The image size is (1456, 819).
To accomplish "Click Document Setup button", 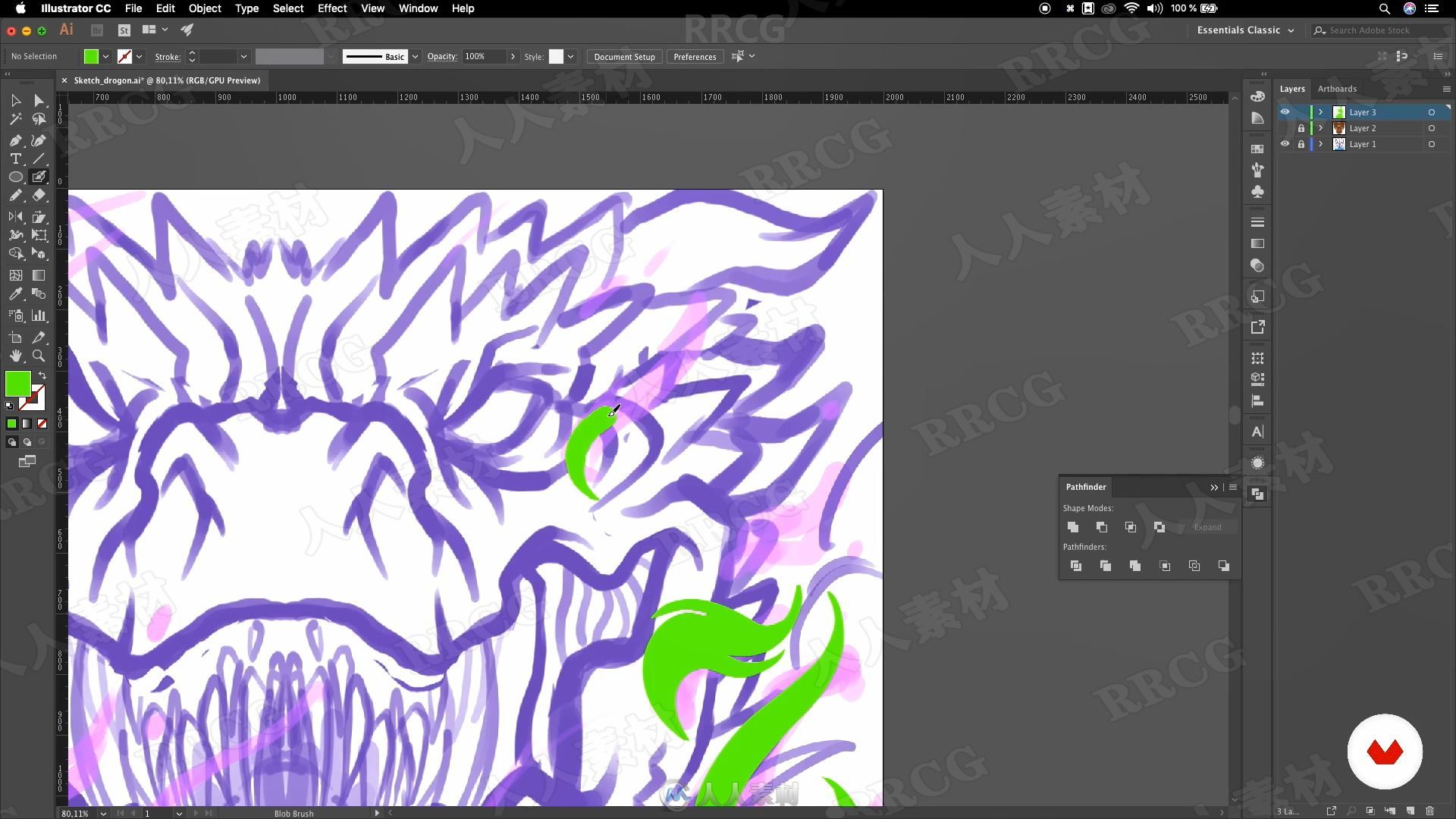I will [x=624, y=56].
